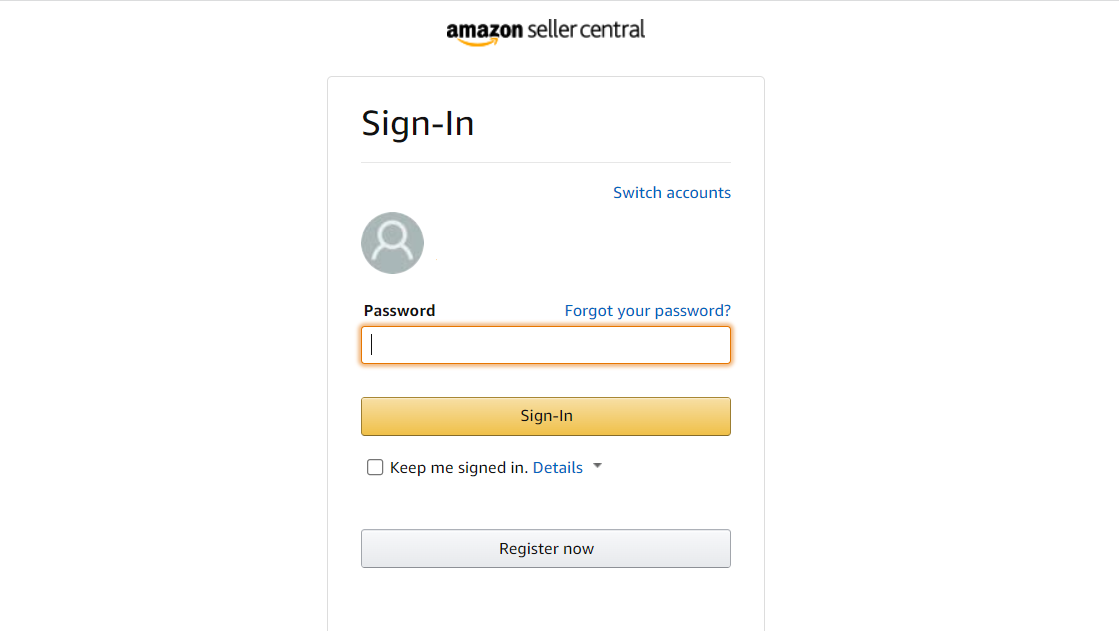Click the yellow Sign-In button
Image resolution: width=1119 pixels, height=631 pixels.
546,416
